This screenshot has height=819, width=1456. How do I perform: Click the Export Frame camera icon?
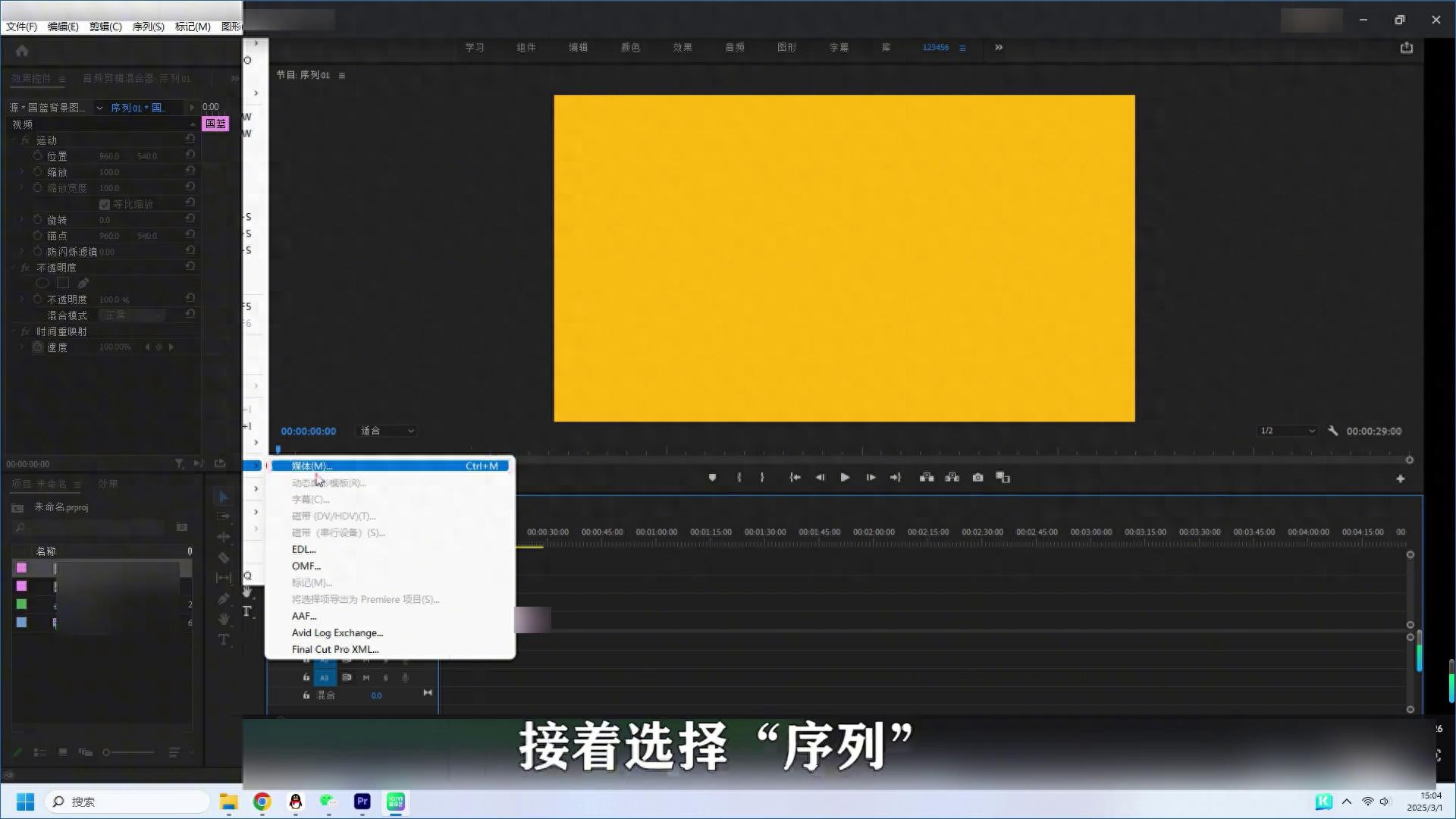[x=978, y=478]
